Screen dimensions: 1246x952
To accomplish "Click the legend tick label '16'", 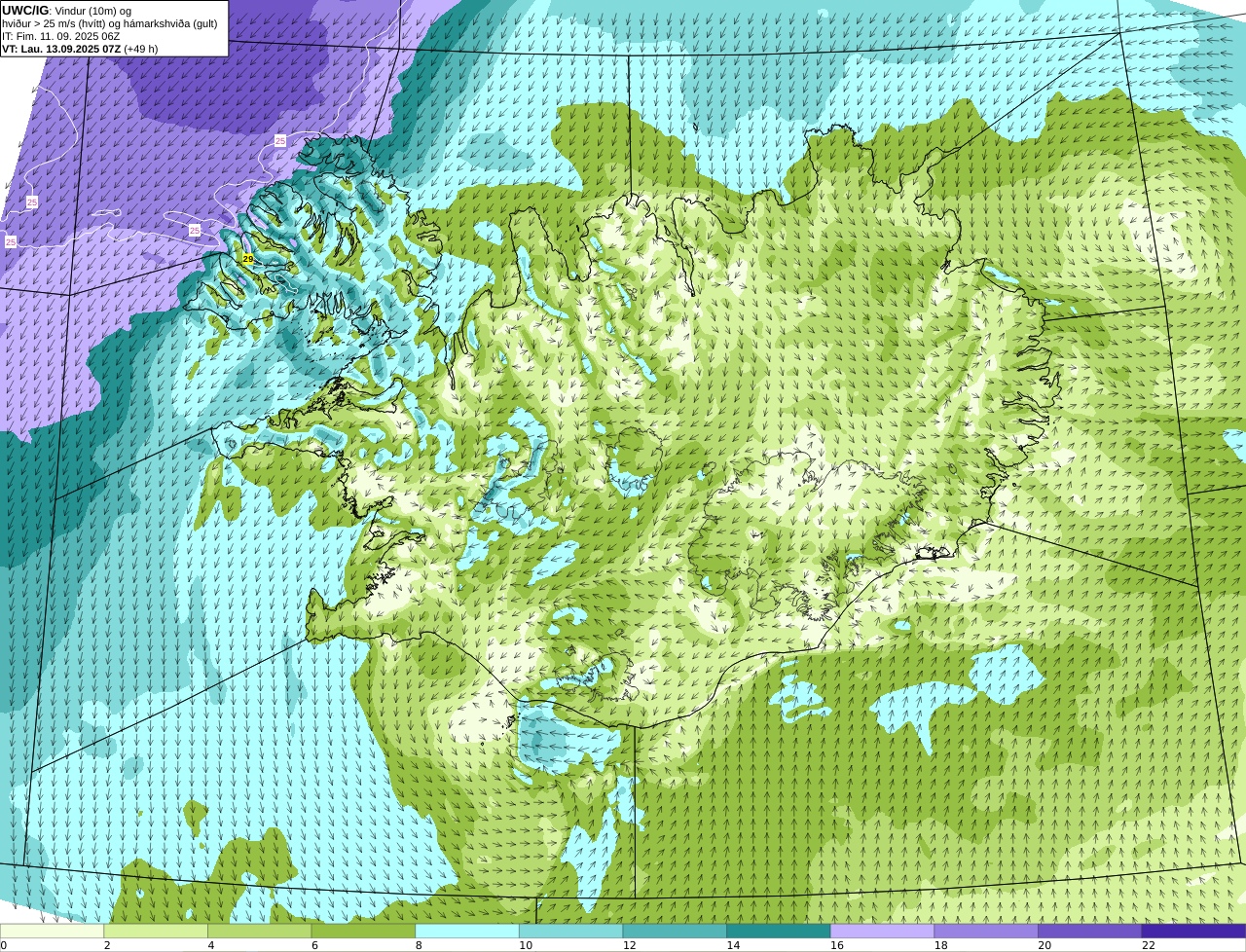I will [837, 945].
